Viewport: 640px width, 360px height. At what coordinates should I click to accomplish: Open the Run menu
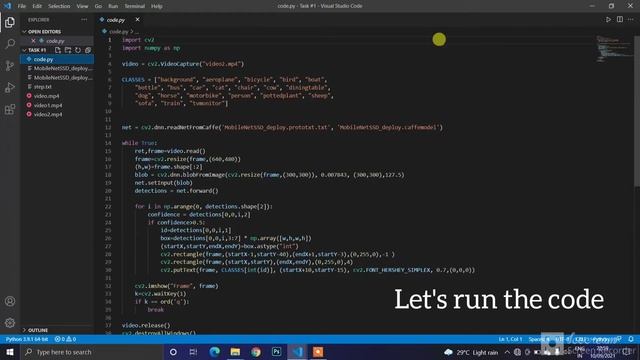tap(113, 6)
